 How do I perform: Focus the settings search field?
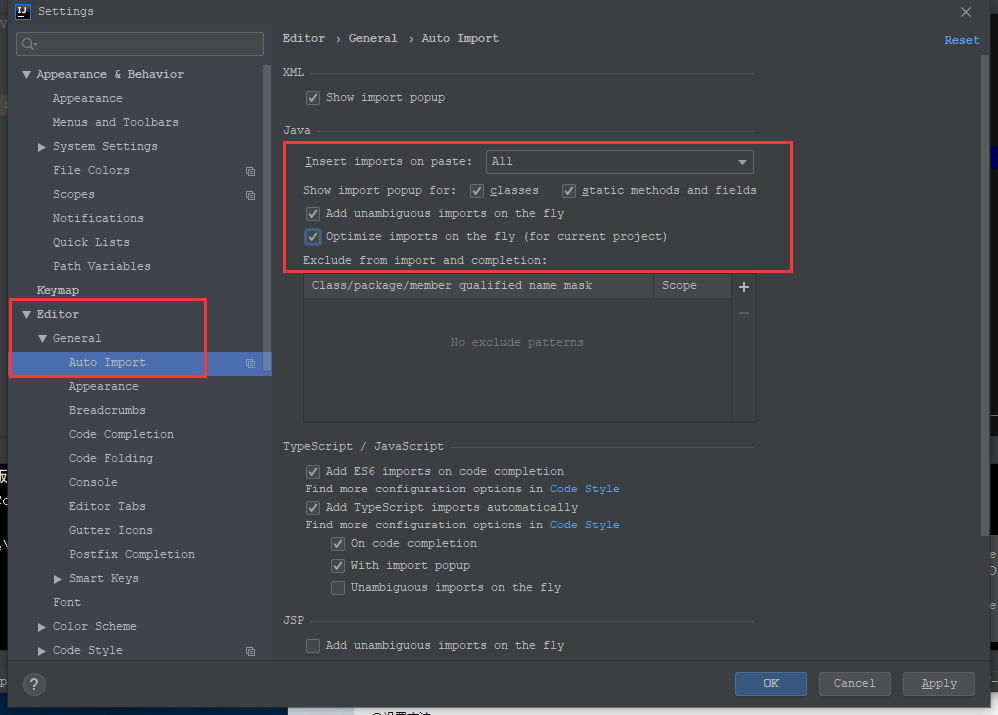click(140, 44)
